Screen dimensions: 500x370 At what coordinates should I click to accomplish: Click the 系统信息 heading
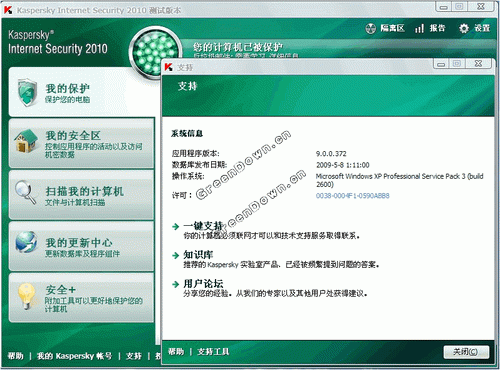(187, 133)
